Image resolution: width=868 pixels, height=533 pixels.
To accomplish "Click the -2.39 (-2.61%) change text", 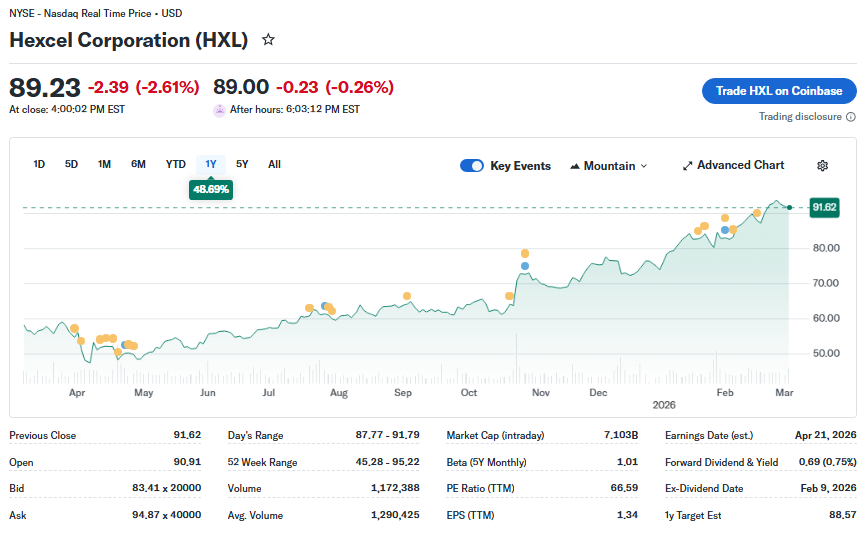I will click(x=143, y=87).
